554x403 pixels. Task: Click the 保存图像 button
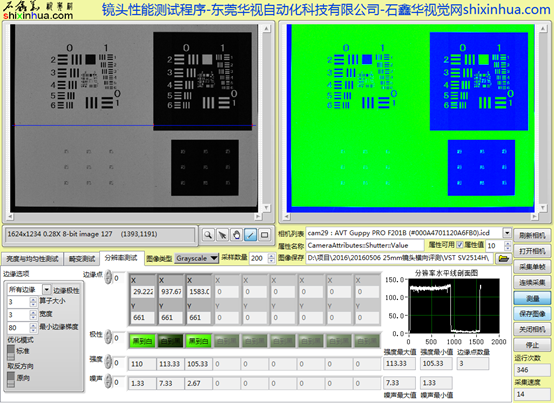coord(532,314)
